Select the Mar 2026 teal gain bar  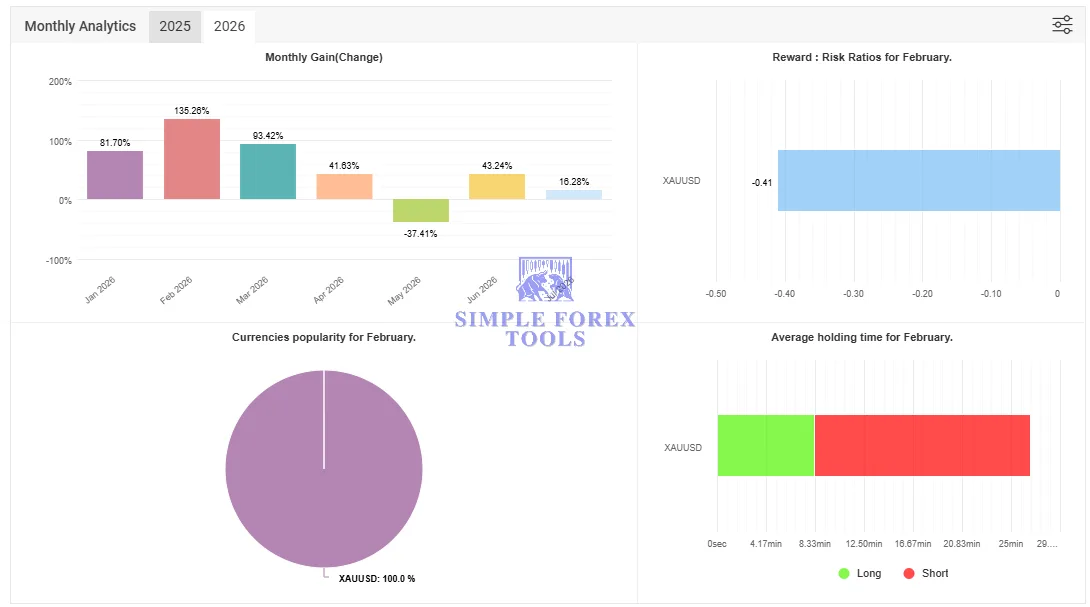268,172
